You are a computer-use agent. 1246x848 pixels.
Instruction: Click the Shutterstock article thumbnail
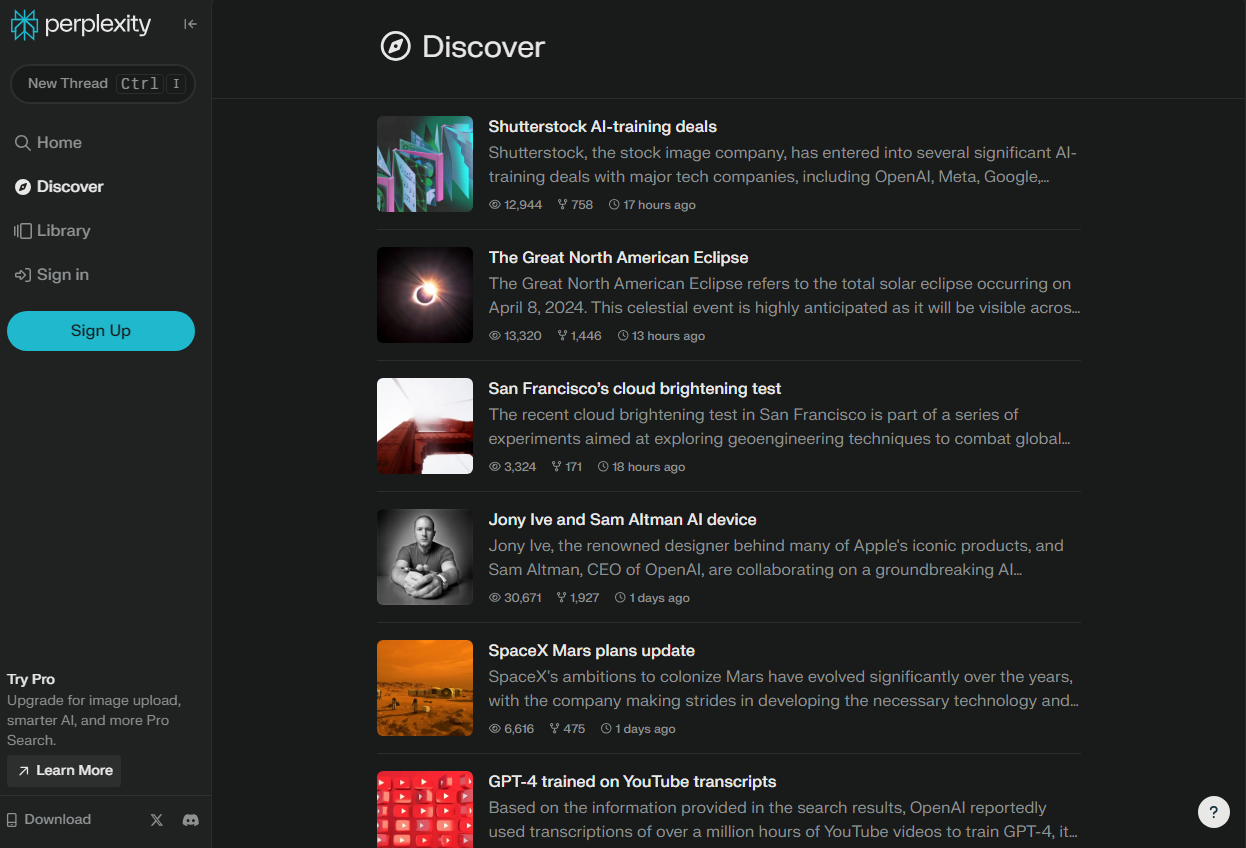click(x=425, y=164)
